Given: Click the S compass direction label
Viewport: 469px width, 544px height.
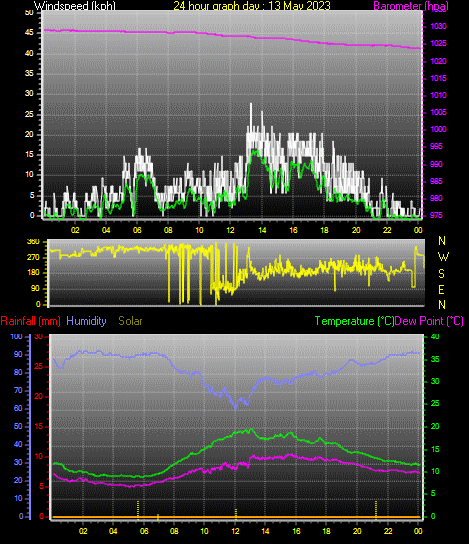Looking at the screenshot, I should coord(441,274).
